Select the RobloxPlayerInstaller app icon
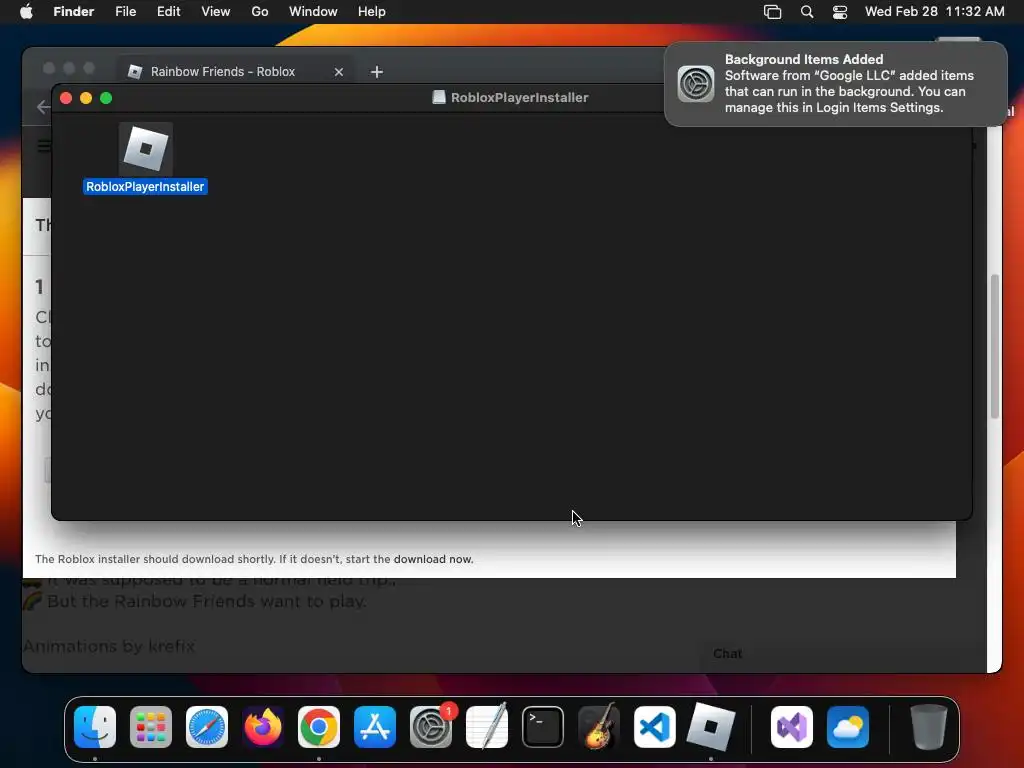 coord(146,149)
